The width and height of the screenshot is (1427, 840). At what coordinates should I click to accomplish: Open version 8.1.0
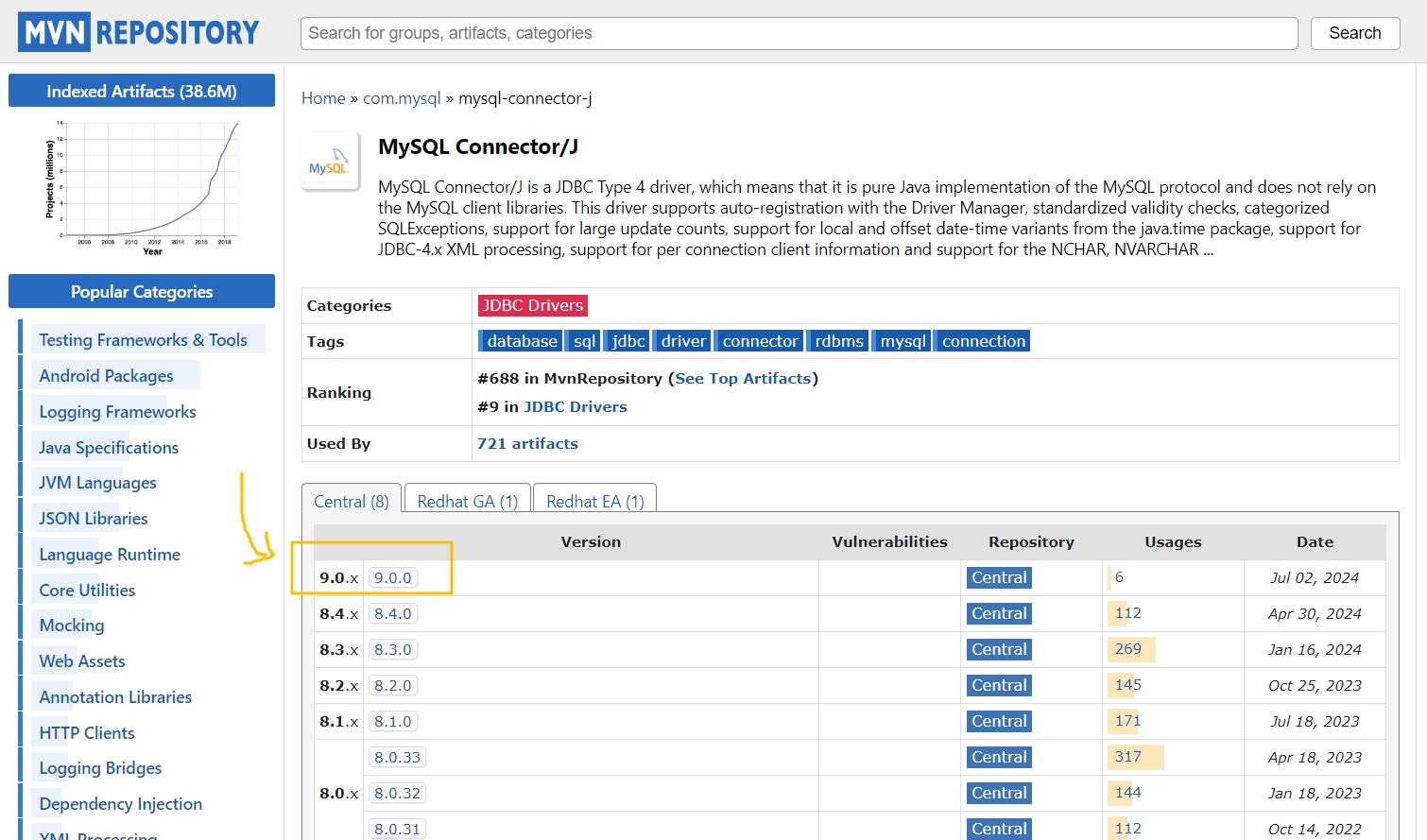(393, 721)
